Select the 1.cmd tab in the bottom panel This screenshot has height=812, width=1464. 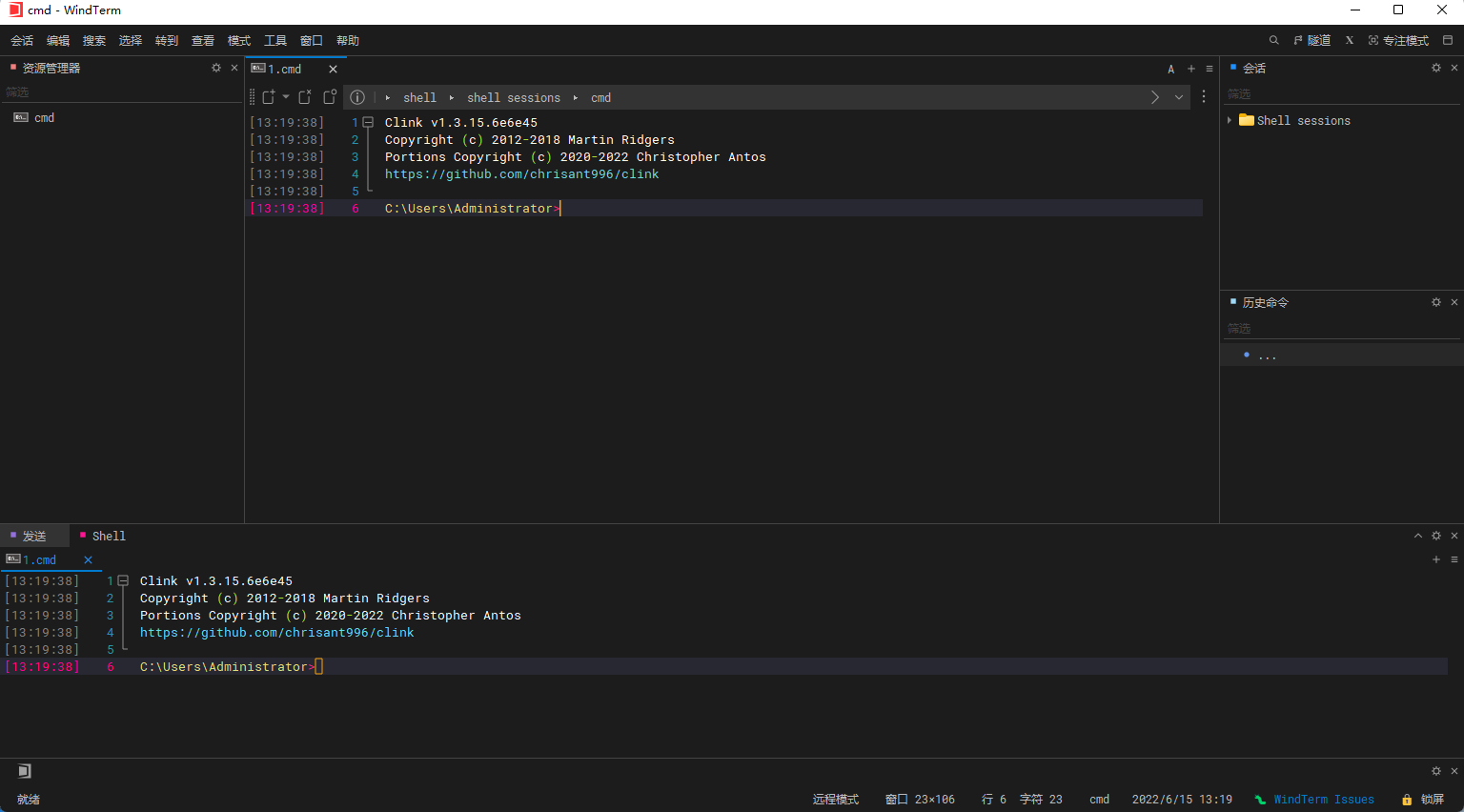40,560
